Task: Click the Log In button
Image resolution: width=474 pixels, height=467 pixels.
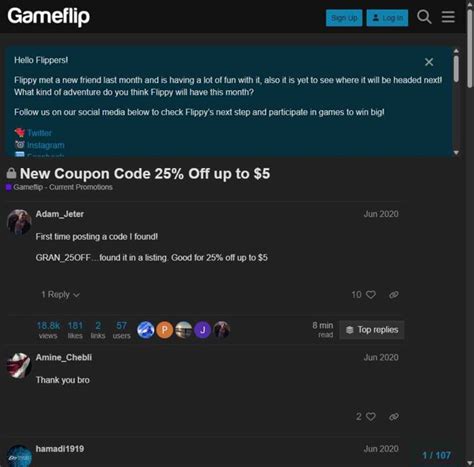Action: 387,18
